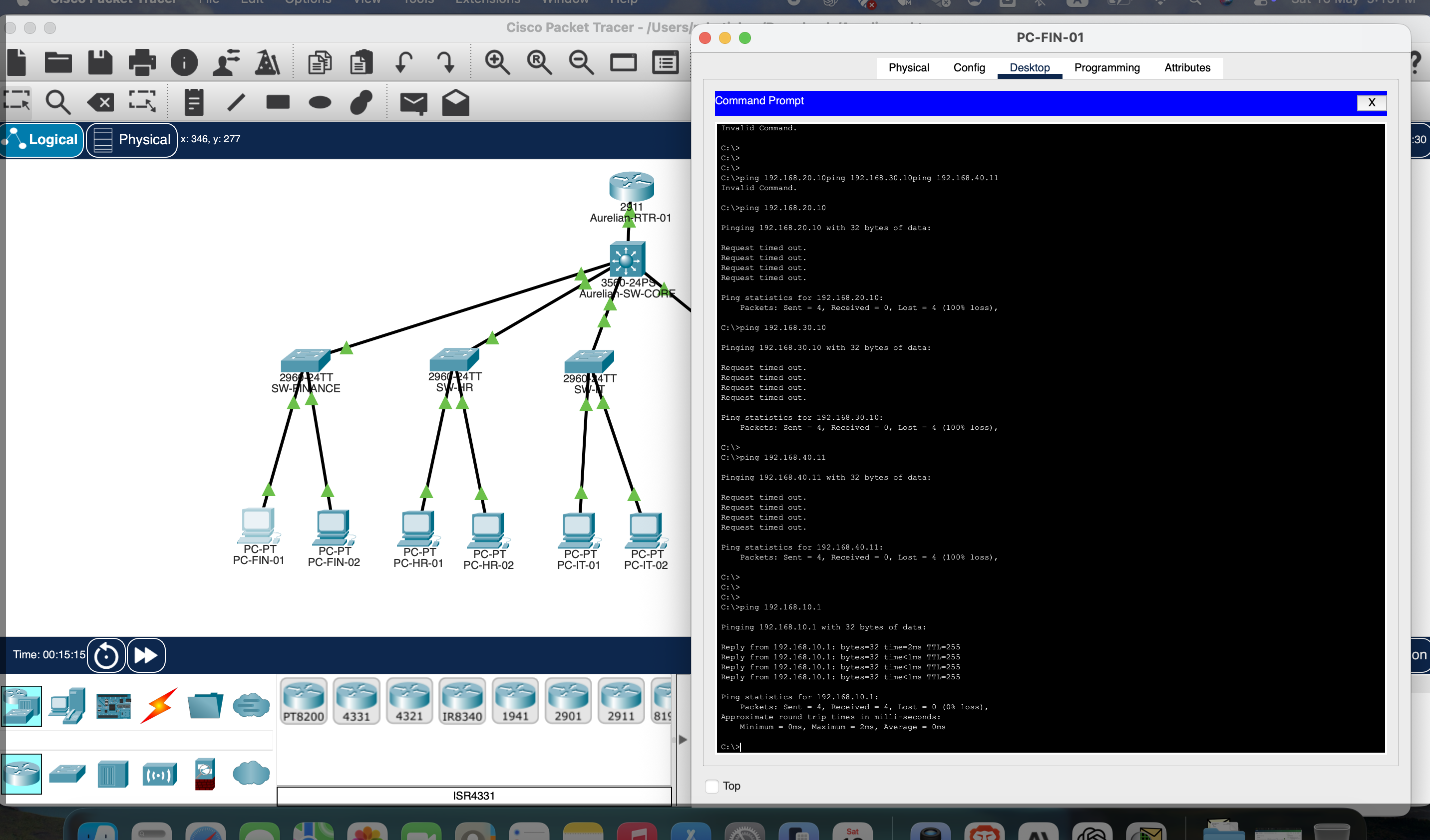Image resolution: width=1430 pixels, height=840 pixels.
Task: Add a Simple PDU with closed envelope icon
Action: pos(414,103)
